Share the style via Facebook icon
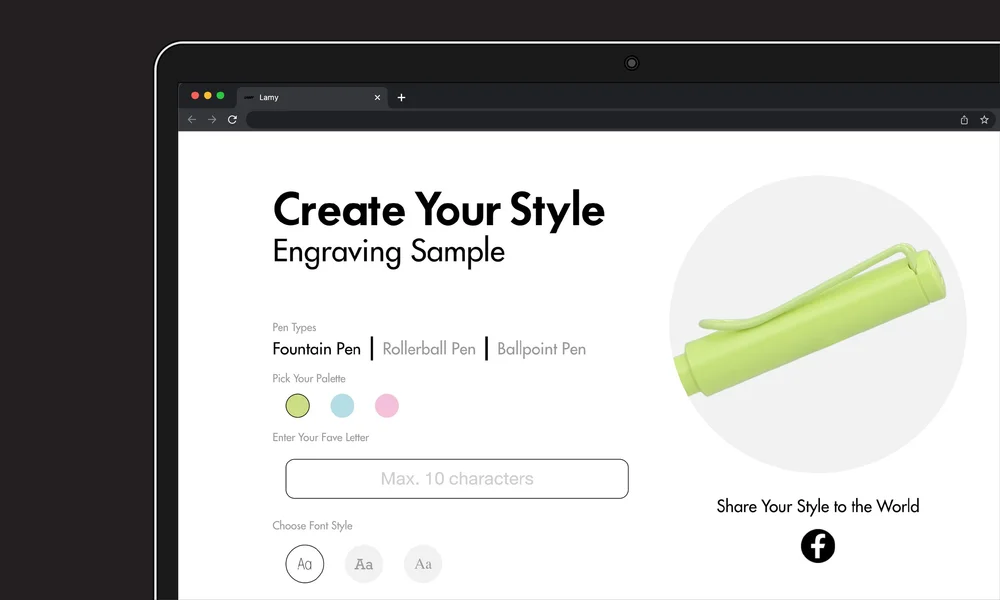 tap(818, 546)
